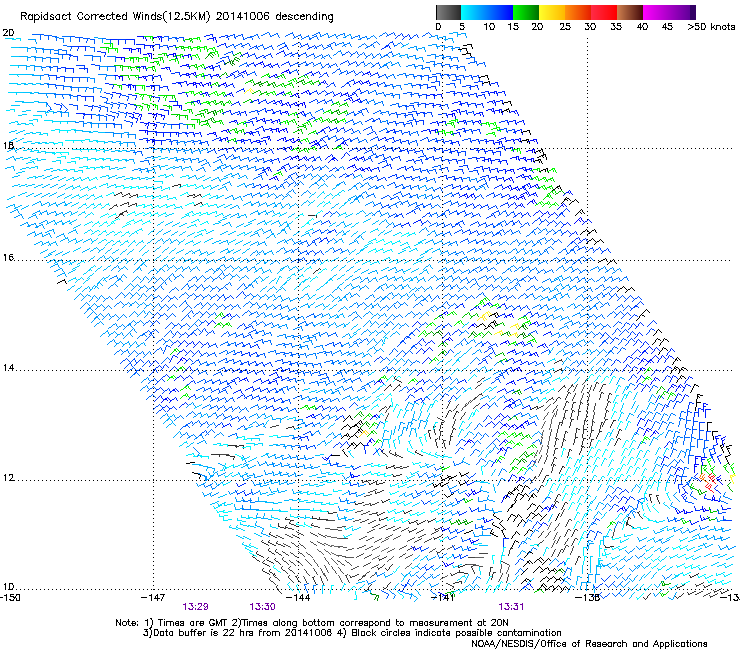Click the green 15-20 knots legend swatch
Screen dimensions: 740x650
(x=526, y=12)
